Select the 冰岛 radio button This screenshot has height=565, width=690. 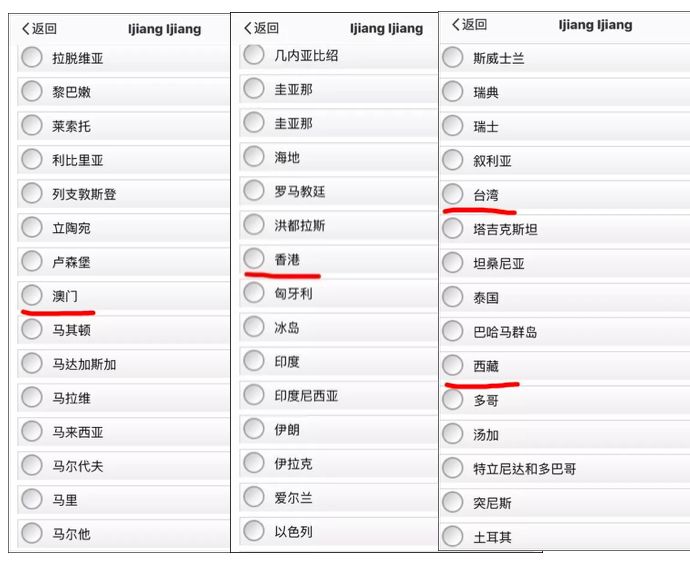(x=254, y=327)
